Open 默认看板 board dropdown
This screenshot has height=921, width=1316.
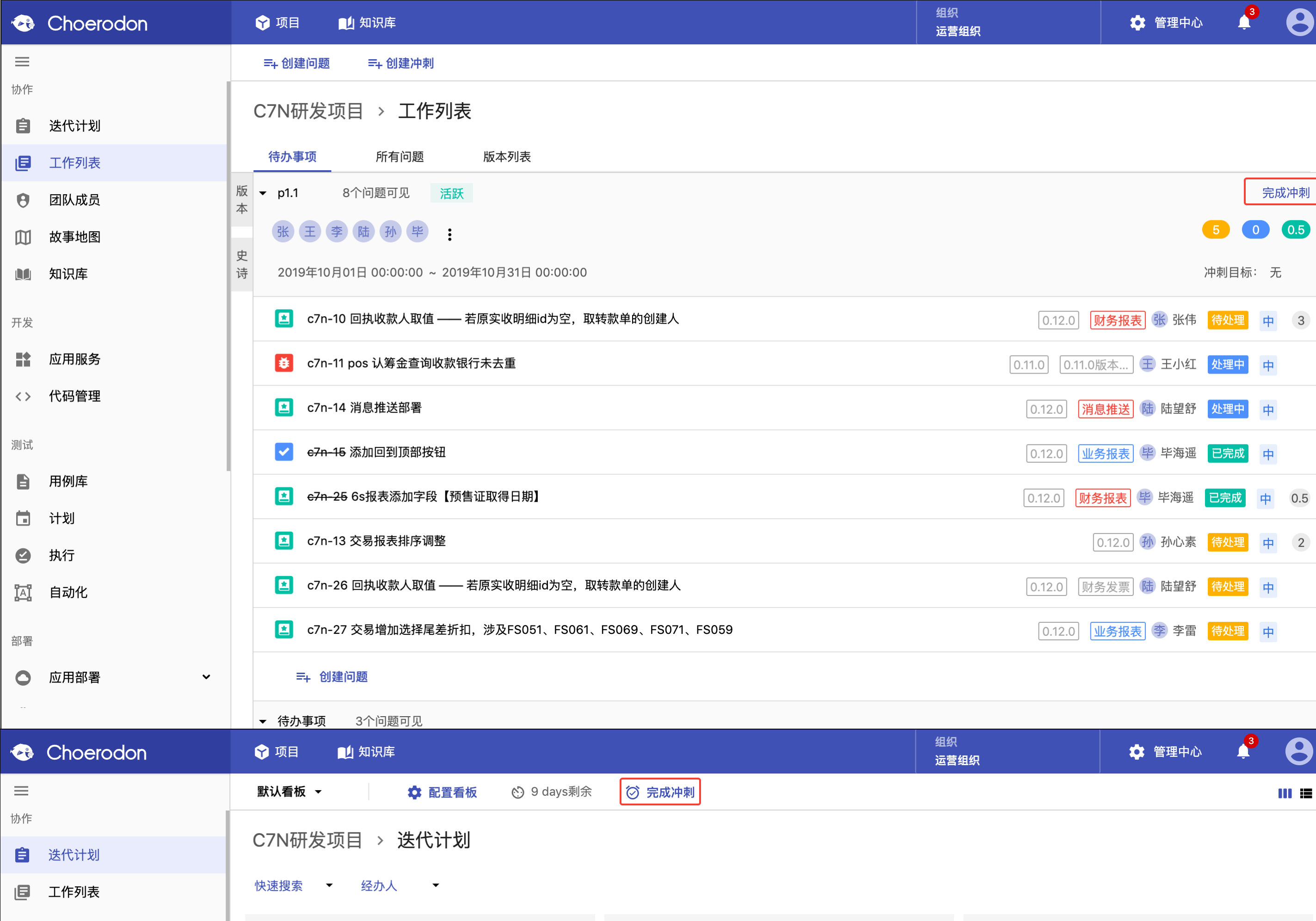[289, 792]
